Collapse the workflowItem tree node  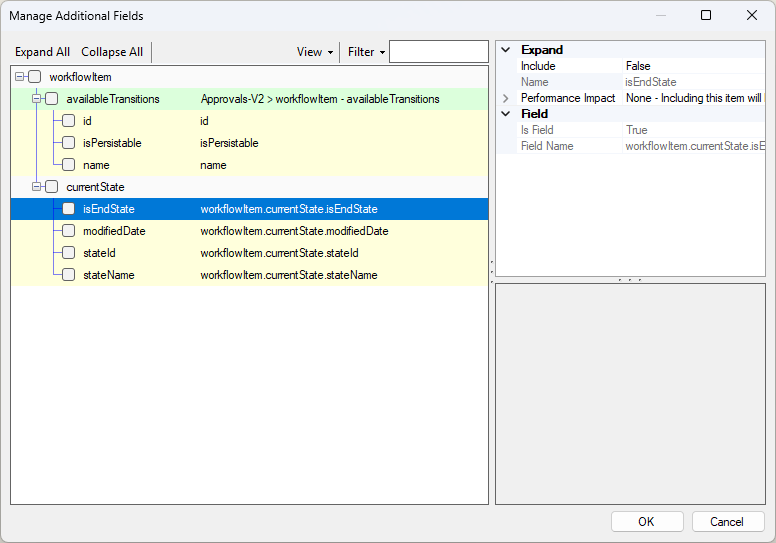(x=19, y=77)
